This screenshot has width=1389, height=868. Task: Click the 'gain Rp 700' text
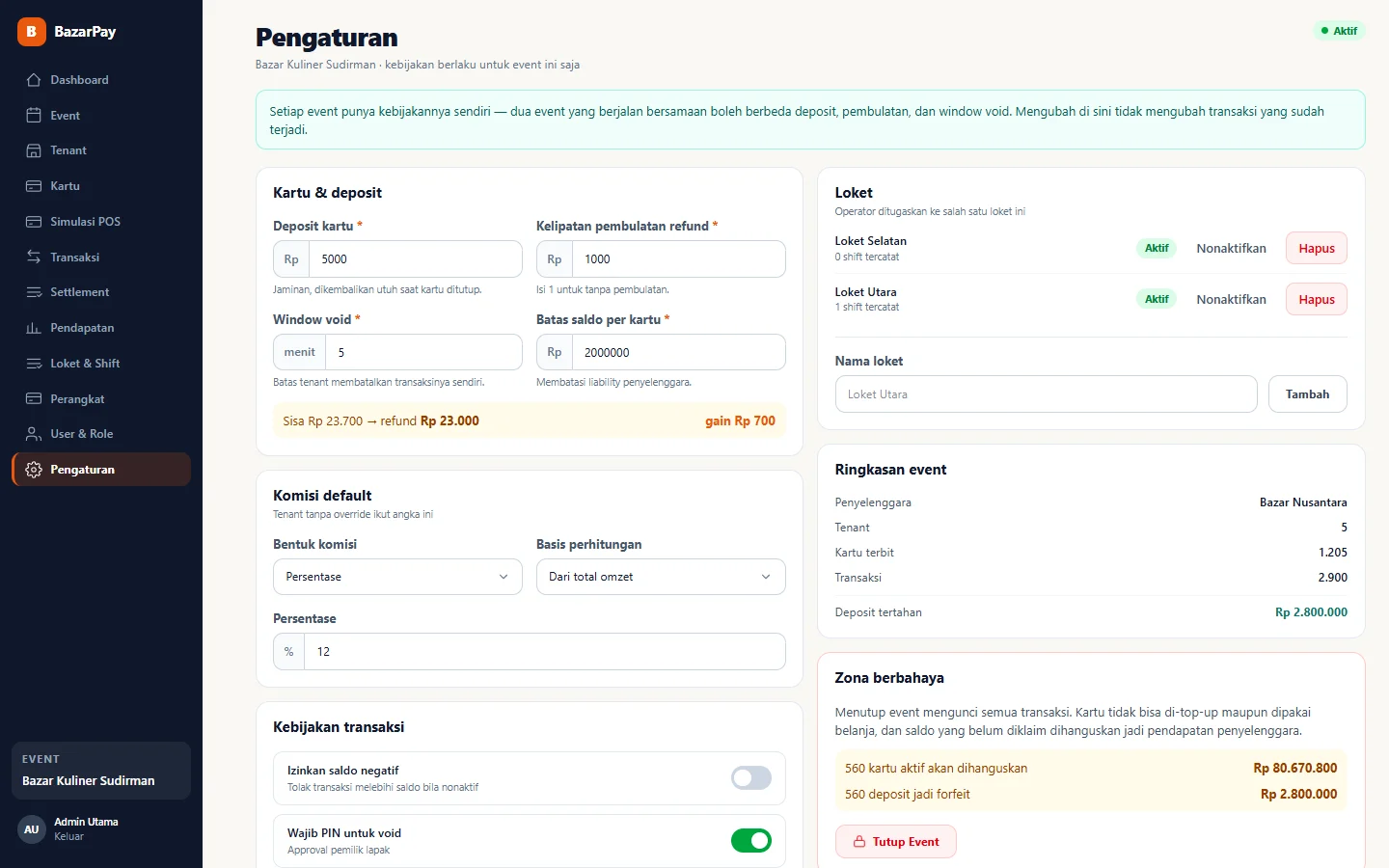pos(740,421)
